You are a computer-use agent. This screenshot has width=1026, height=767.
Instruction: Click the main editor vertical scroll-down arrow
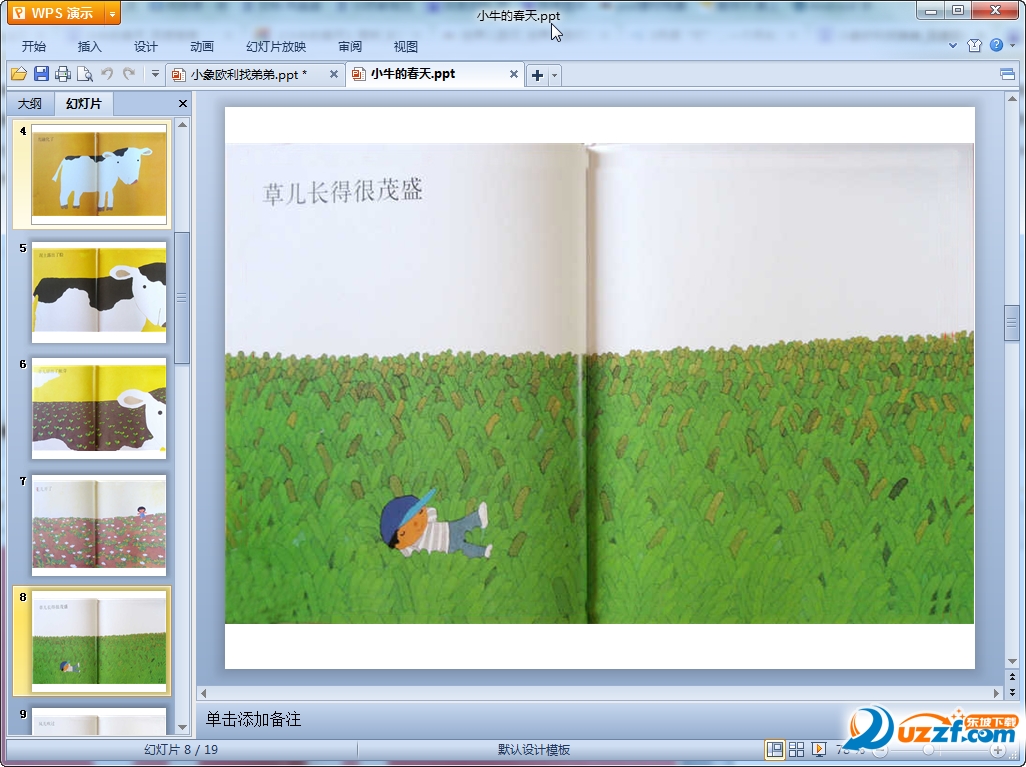1012,661
